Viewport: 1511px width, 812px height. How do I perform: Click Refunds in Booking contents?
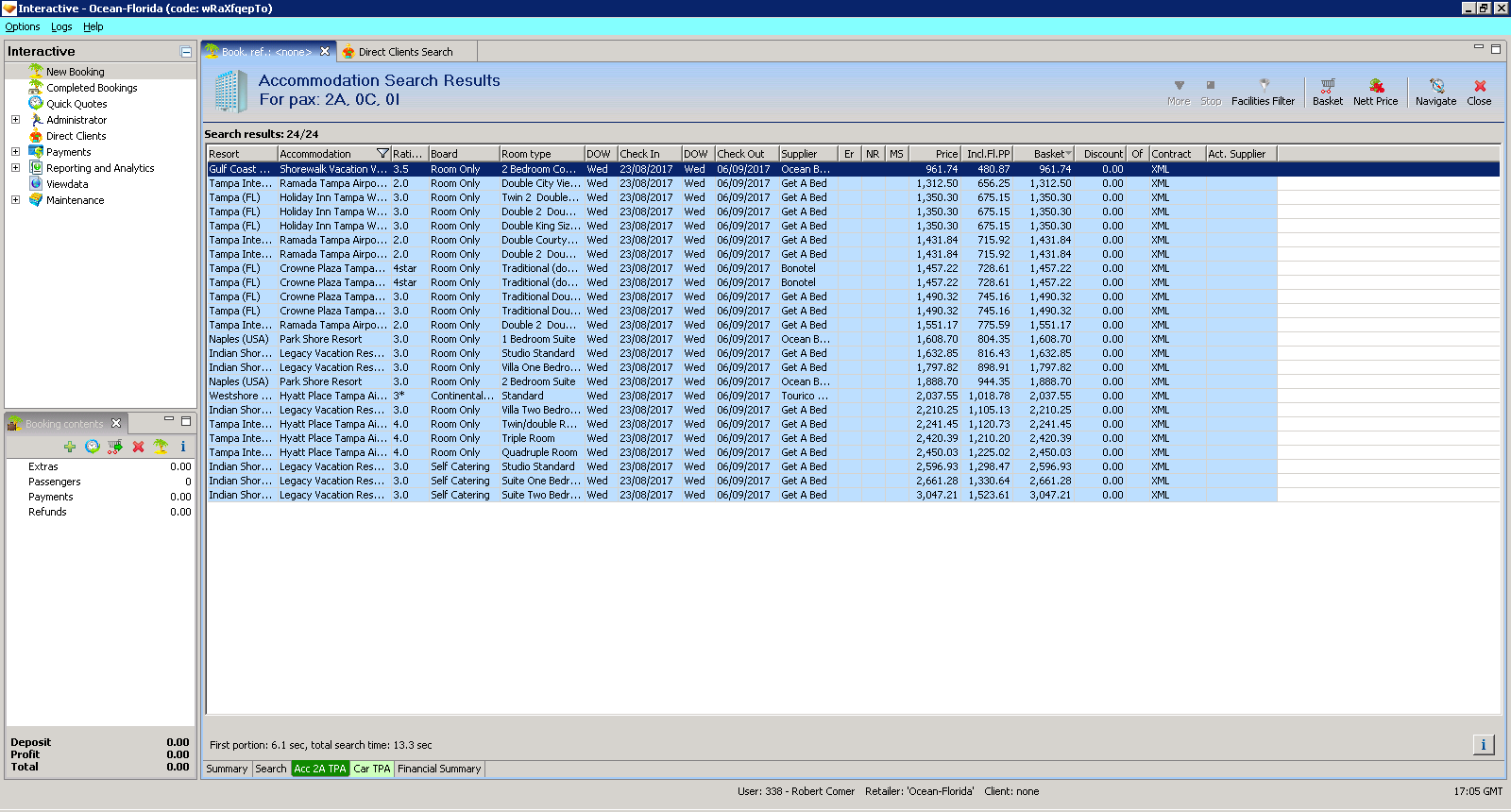pos(47,512)
